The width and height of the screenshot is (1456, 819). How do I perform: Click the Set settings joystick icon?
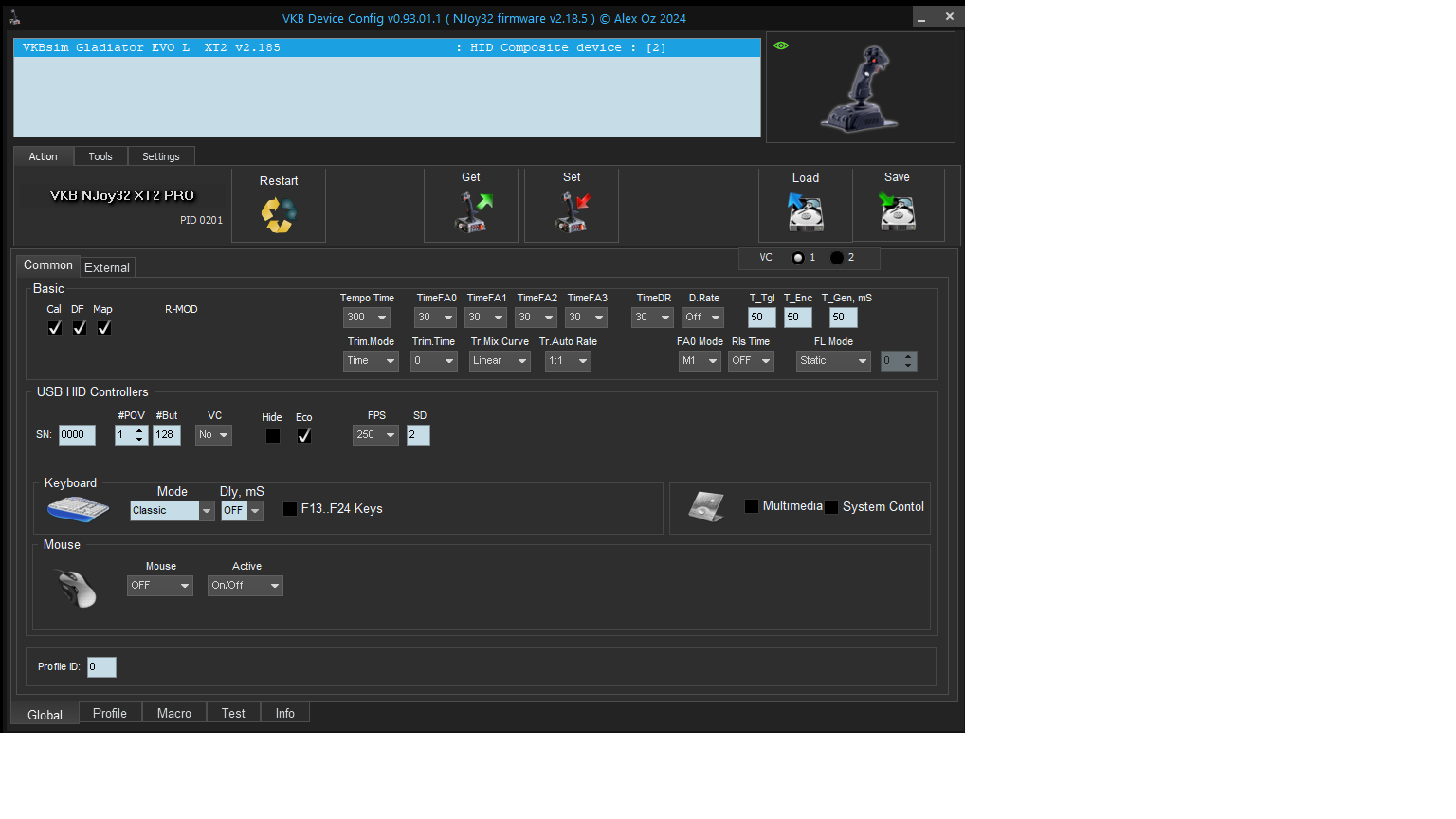[x=572, y=212]
